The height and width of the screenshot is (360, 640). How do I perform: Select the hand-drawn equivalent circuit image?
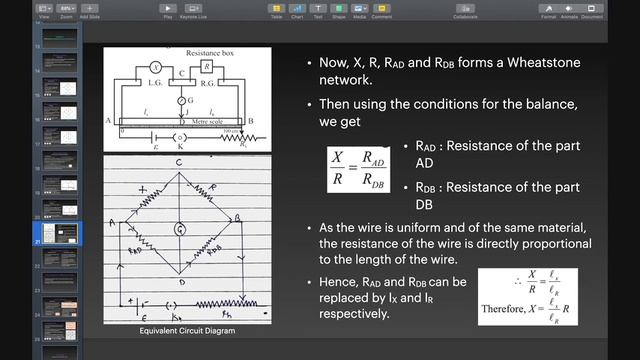point(187,240)
